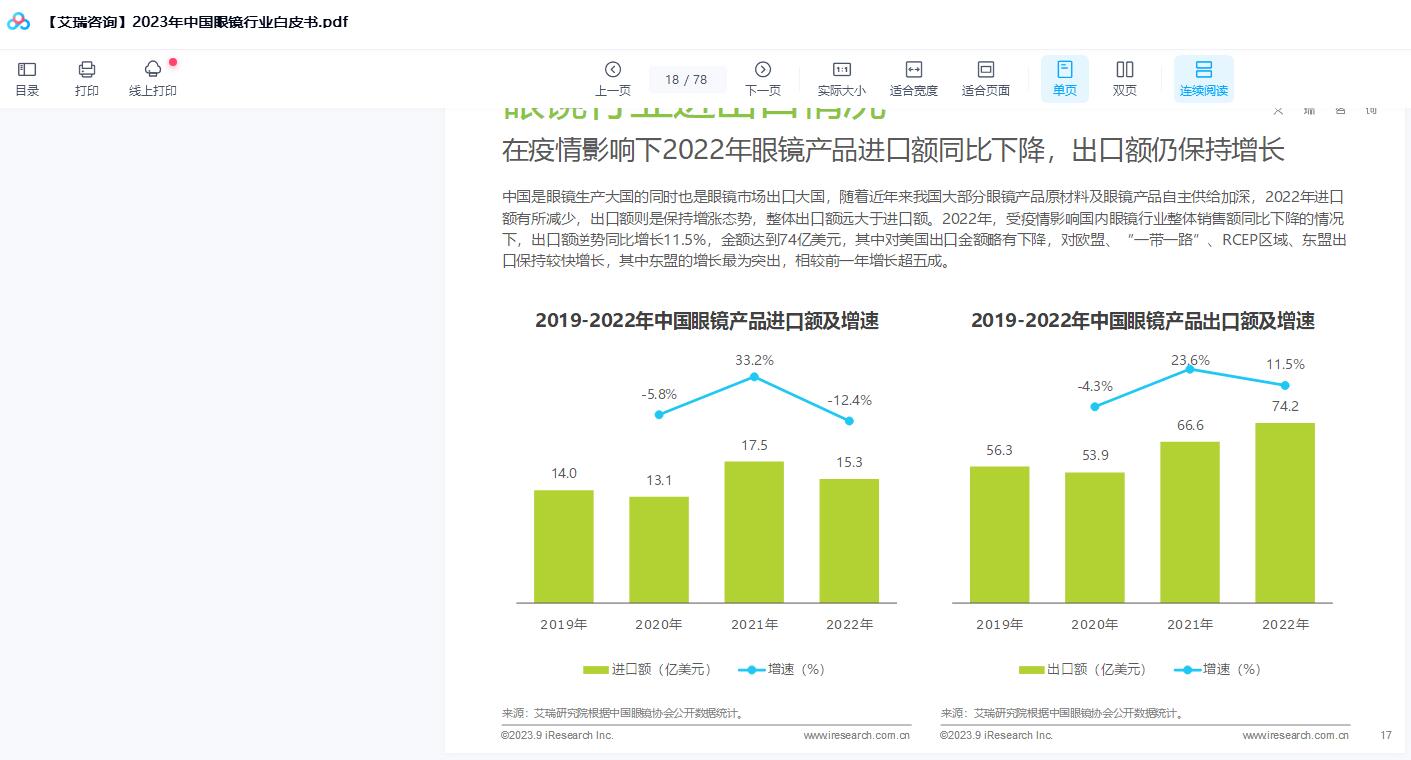Viewport: 1411px width, 760px height.
Task: Click the page number 17 label
Action: click(x=1386, y=735)
